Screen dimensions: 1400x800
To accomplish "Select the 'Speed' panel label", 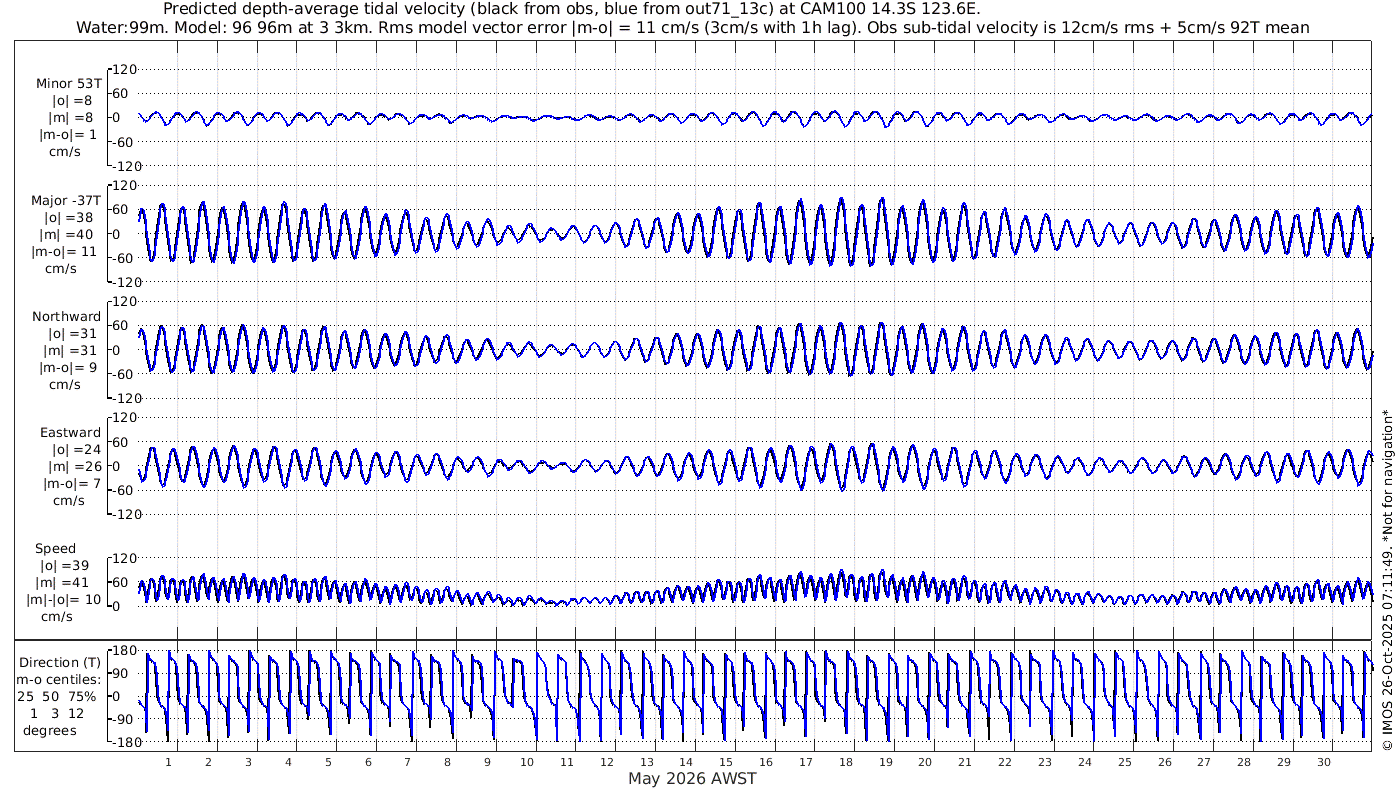I will point(55,549).
